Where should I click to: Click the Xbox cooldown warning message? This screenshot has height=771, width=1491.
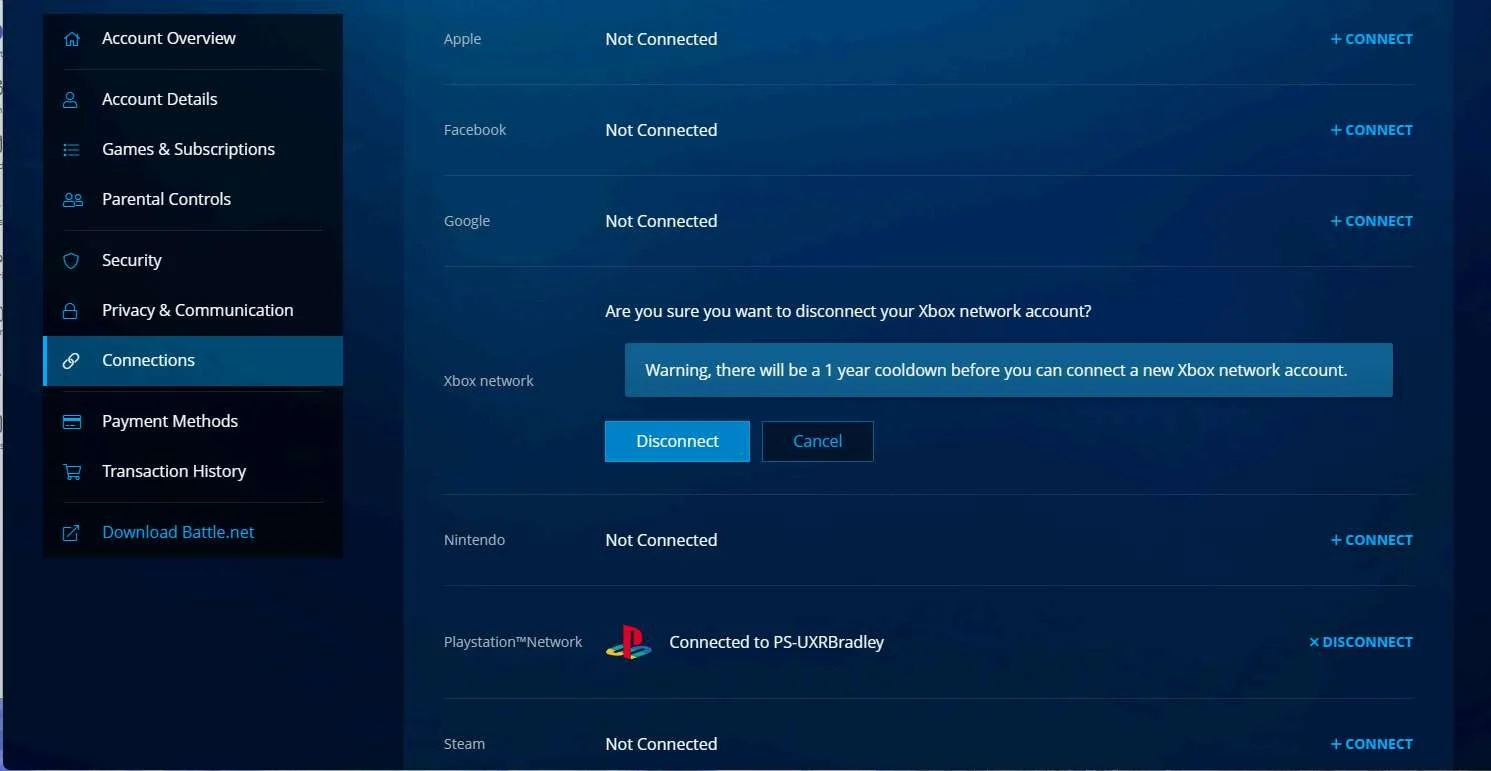click(1009, 370)
